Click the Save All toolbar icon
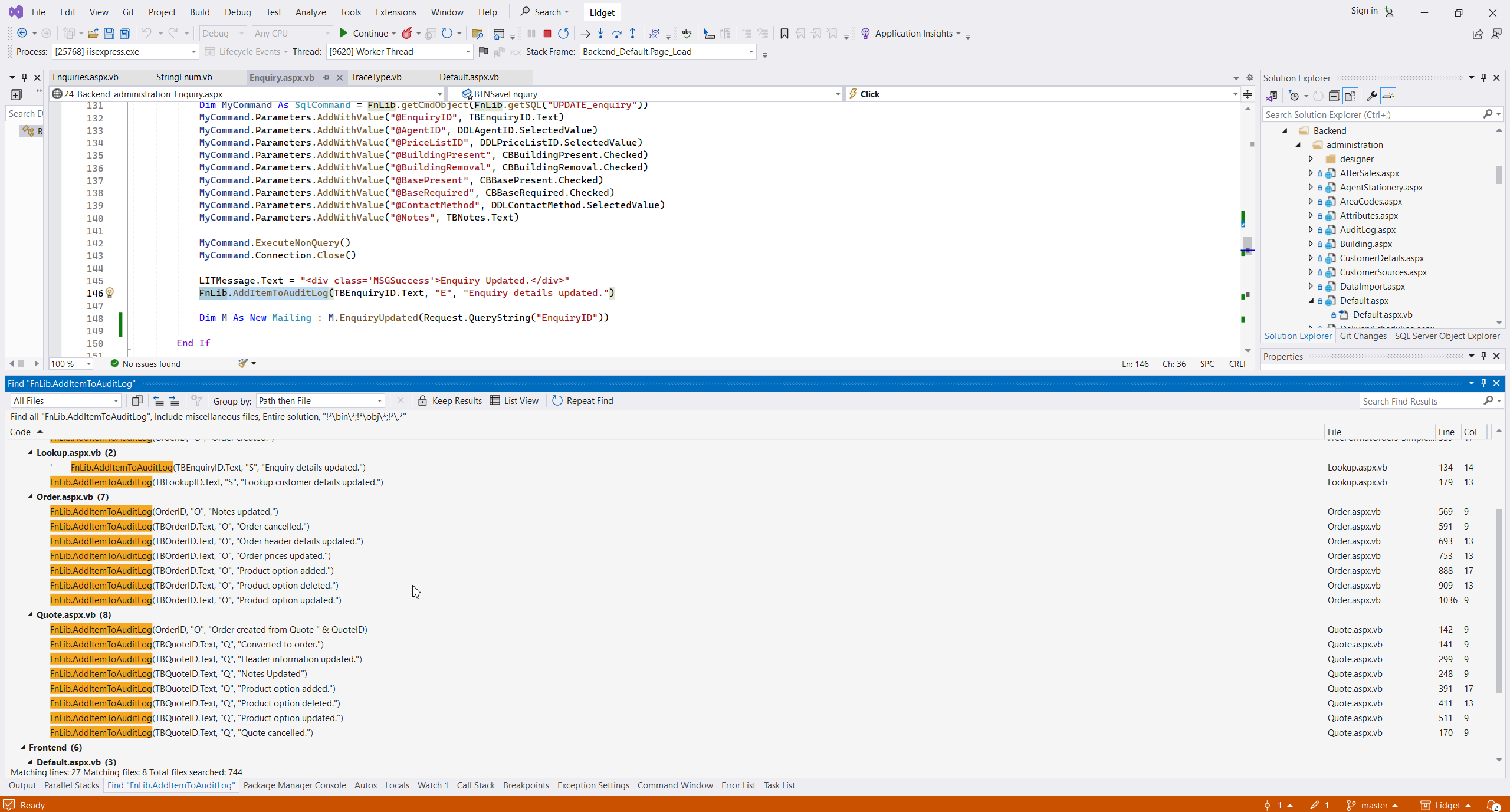1510x812 pixels. tap(125, 34)
